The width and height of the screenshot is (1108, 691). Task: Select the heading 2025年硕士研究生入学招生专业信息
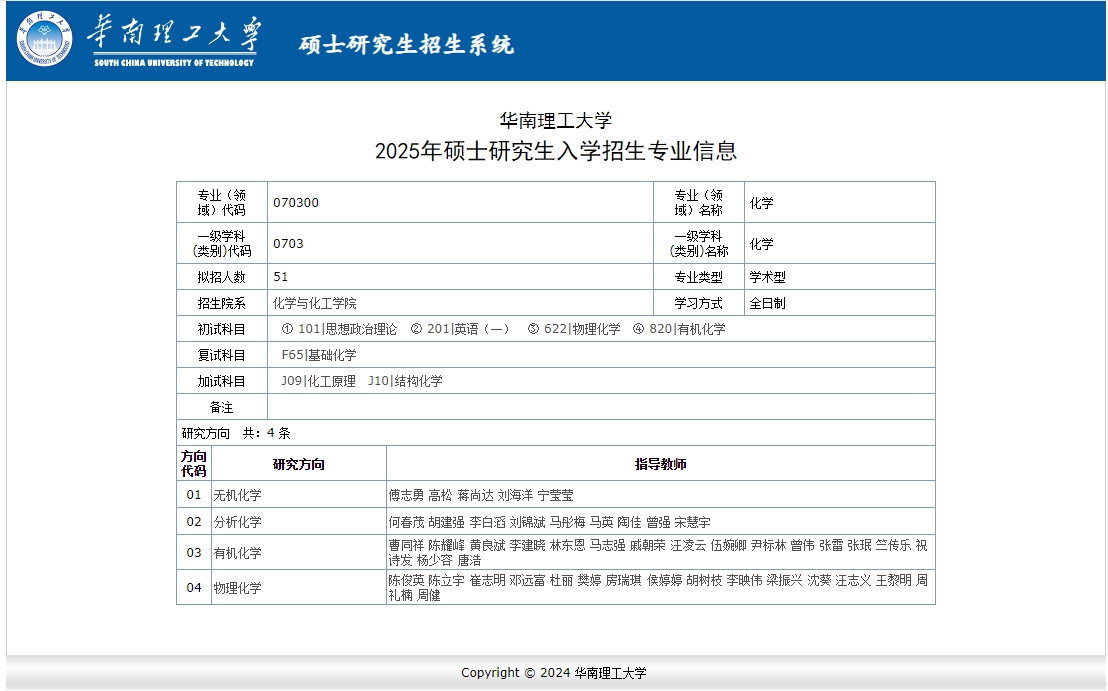555,150
